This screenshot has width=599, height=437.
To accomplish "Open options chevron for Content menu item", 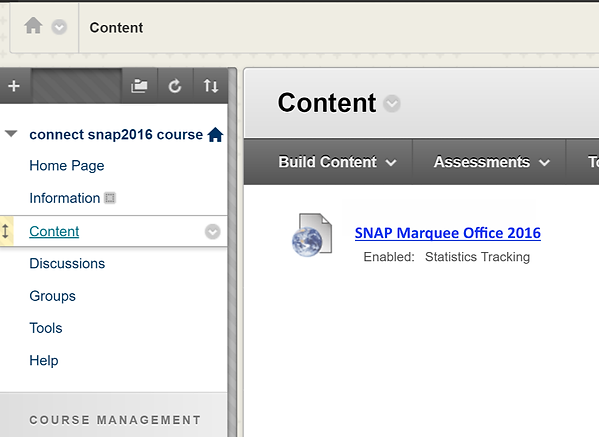I will tap(212, 231).
